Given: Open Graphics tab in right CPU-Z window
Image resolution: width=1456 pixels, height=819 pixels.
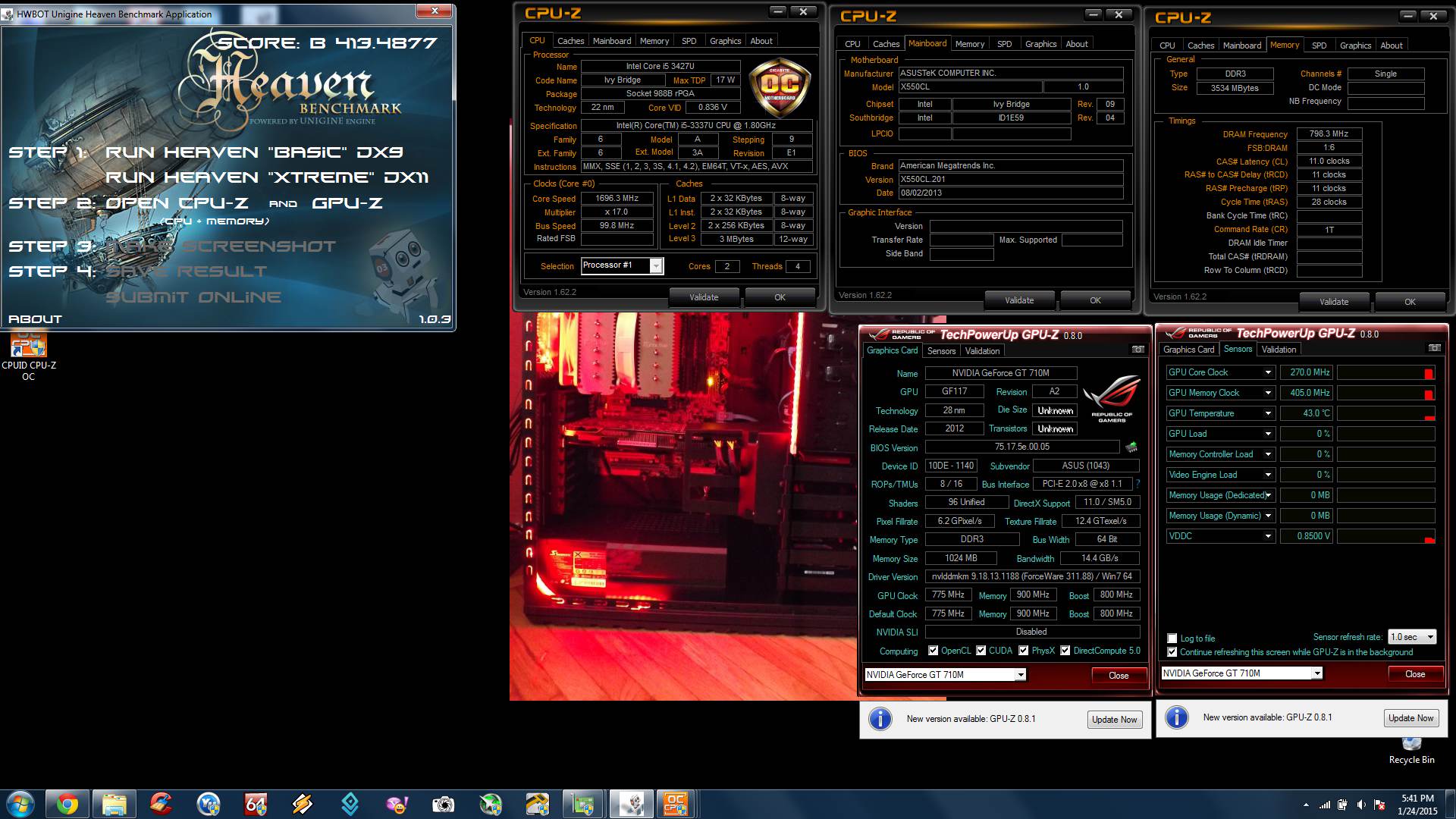Looking at the screenshot, I should (x=1355, y=45).
